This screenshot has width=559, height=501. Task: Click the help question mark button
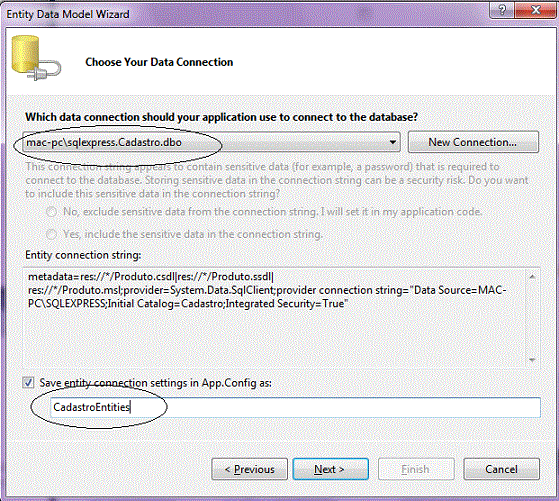coord(502,10)
